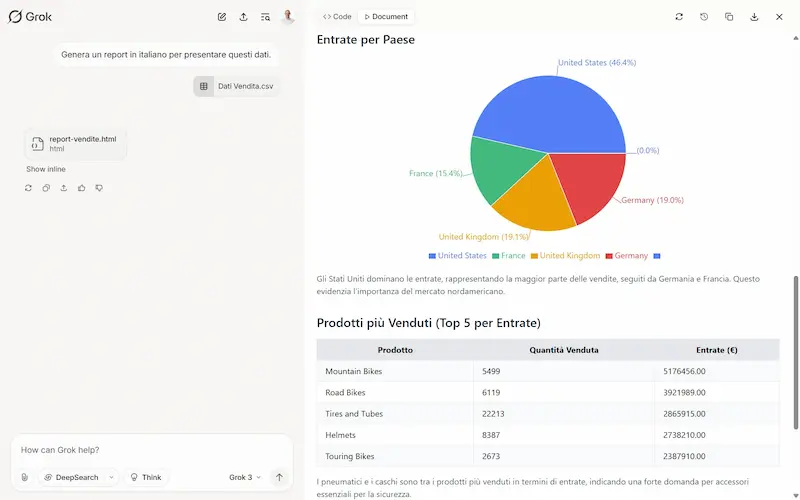
Task: Click the Germany (19.0%) chart label
Action: coord(653,200)
